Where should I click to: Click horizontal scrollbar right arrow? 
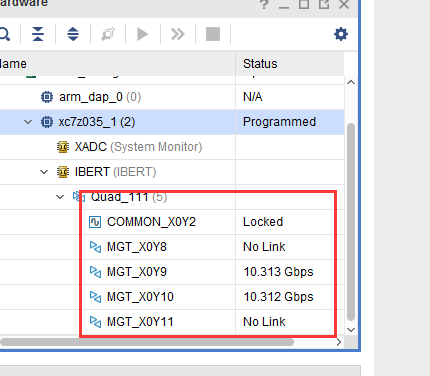(x=339, y=342)
